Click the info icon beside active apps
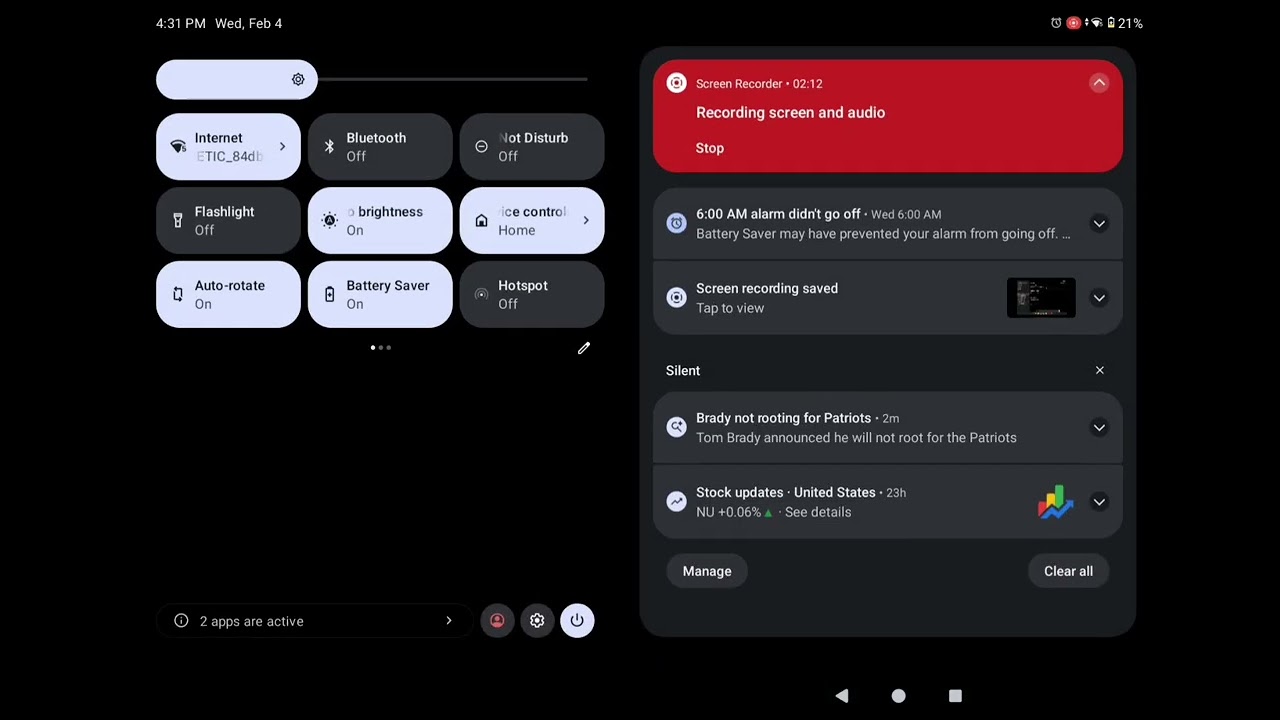Screen dimensions: 1280x720 click(x=181, y=621)
